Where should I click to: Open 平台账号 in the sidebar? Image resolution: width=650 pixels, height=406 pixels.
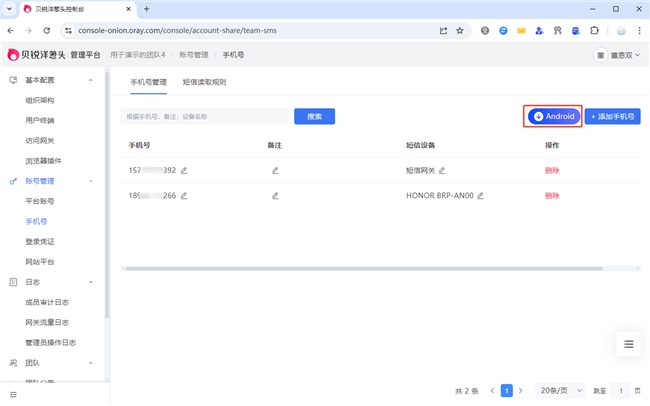39,201
